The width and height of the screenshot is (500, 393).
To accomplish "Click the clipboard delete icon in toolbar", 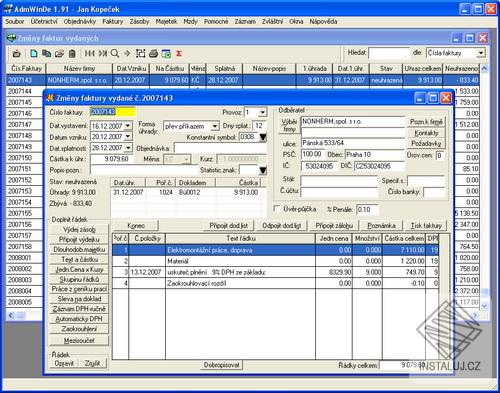I will pyautogui.click(x=72, y=53).
